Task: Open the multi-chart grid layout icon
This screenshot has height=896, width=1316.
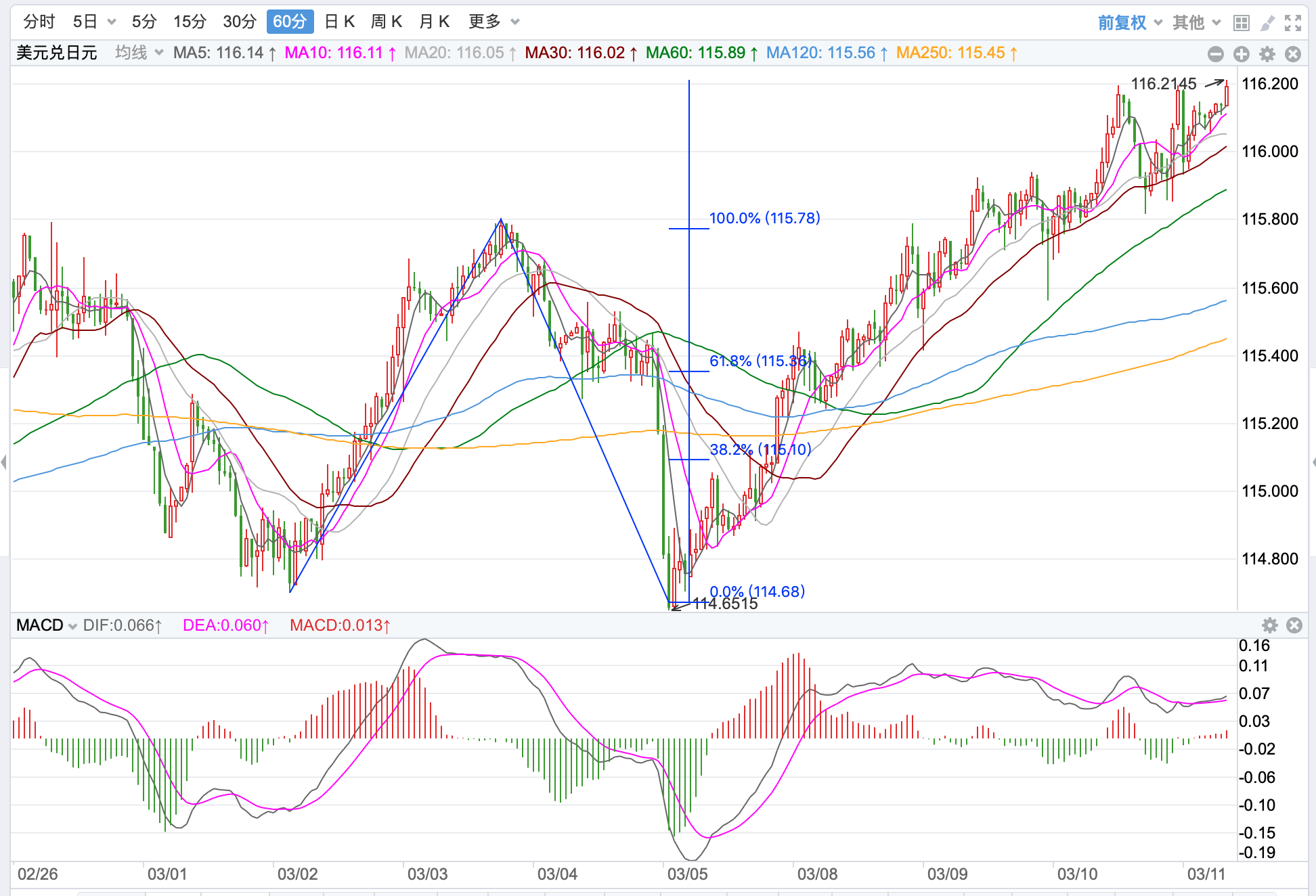Action: click(1241, 23)
